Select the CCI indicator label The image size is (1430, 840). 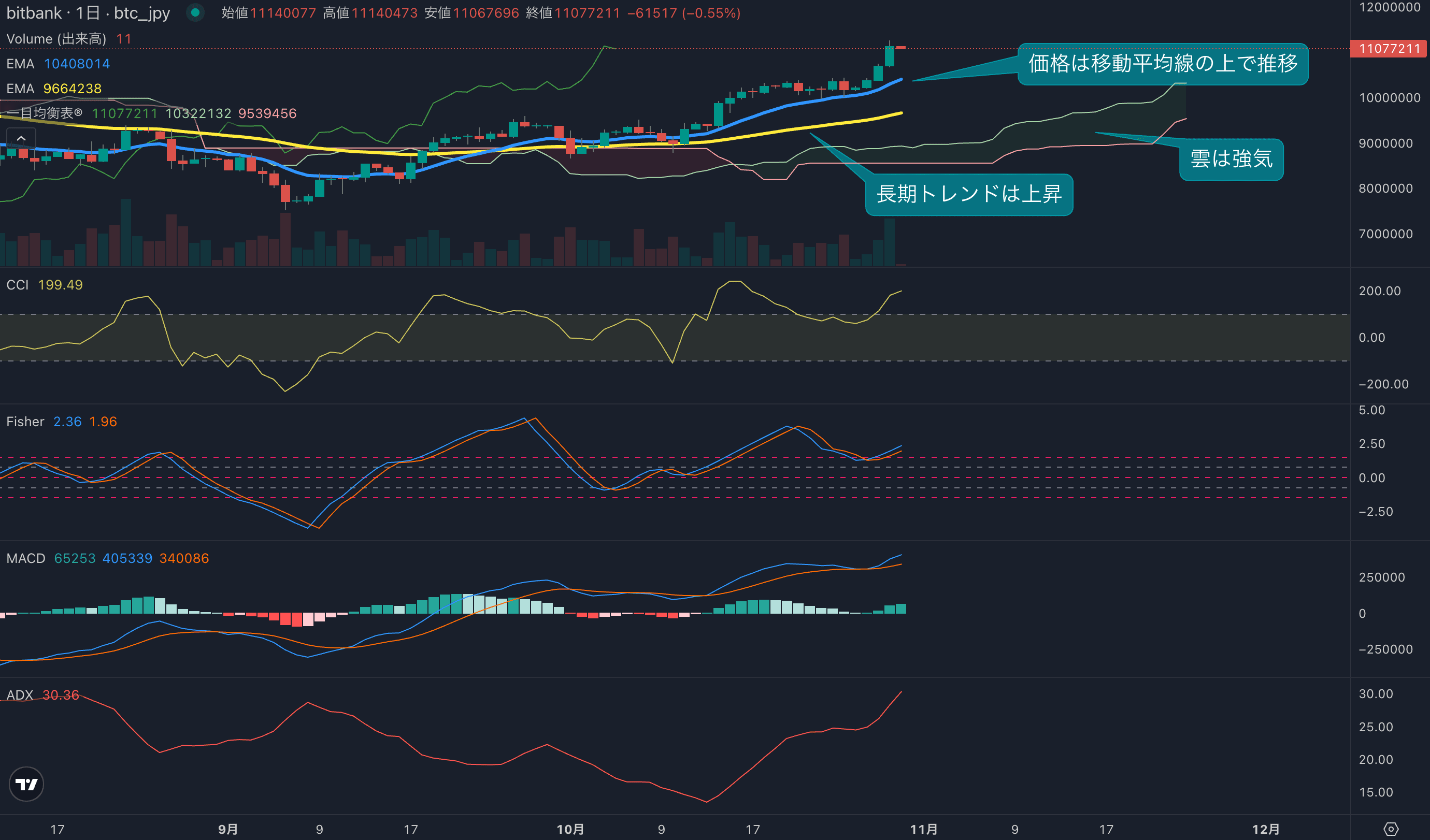pyautogui.click(x=18, y=285)
